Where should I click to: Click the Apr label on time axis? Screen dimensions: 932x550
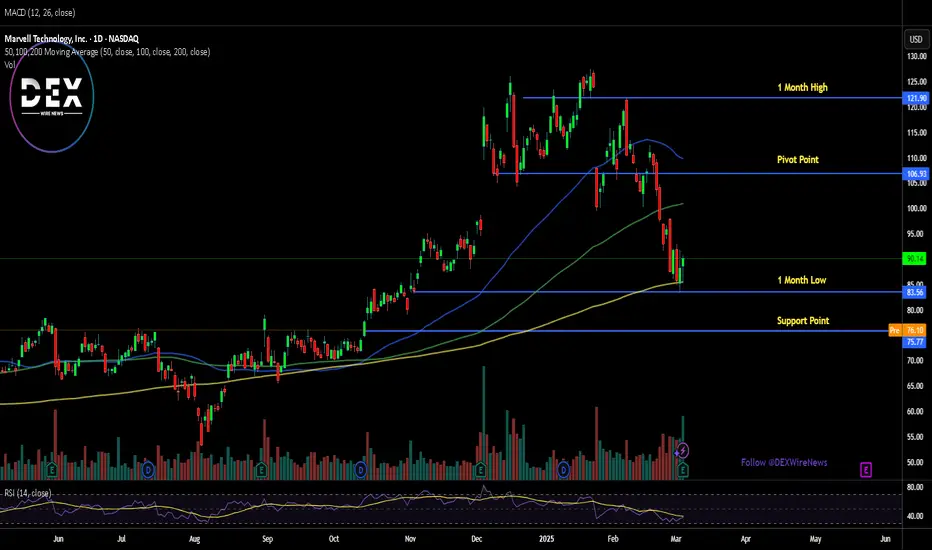tap(745, 539)
